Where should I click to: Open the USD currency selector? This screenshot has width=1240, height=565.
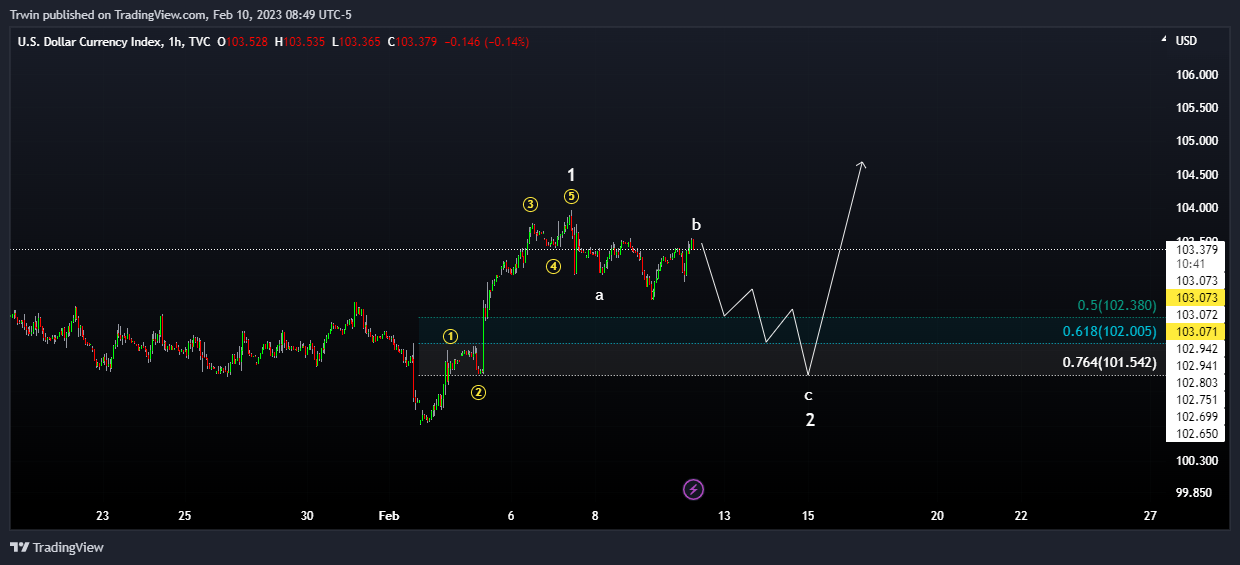[1186, 41]
